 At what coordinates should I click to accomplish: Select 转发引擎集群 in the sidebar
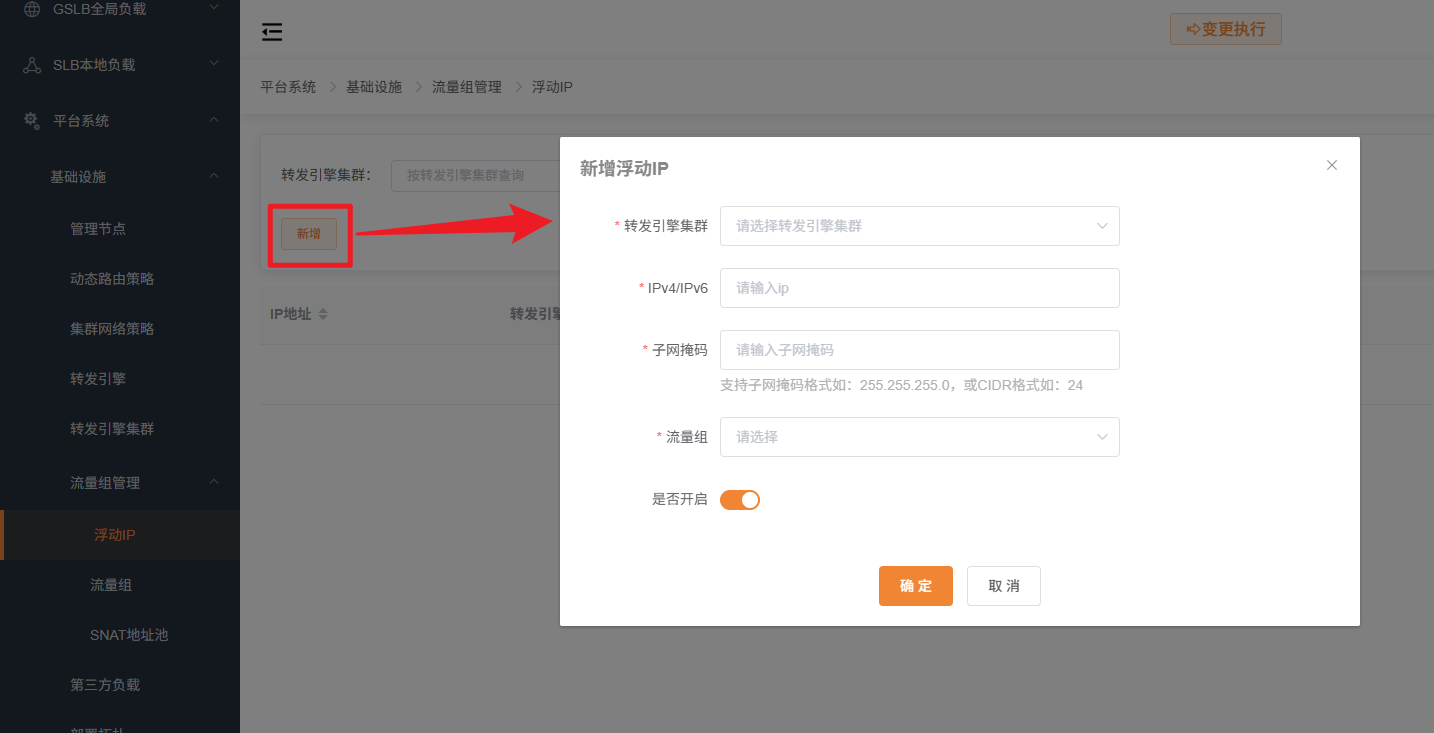pos(112,429)
